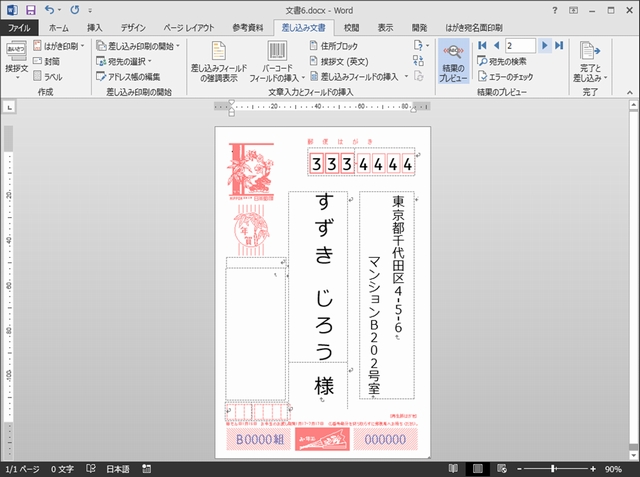Screen dimensions: 640x477
Task: Switch to the 開発 tab
Action: pos(419,27)
